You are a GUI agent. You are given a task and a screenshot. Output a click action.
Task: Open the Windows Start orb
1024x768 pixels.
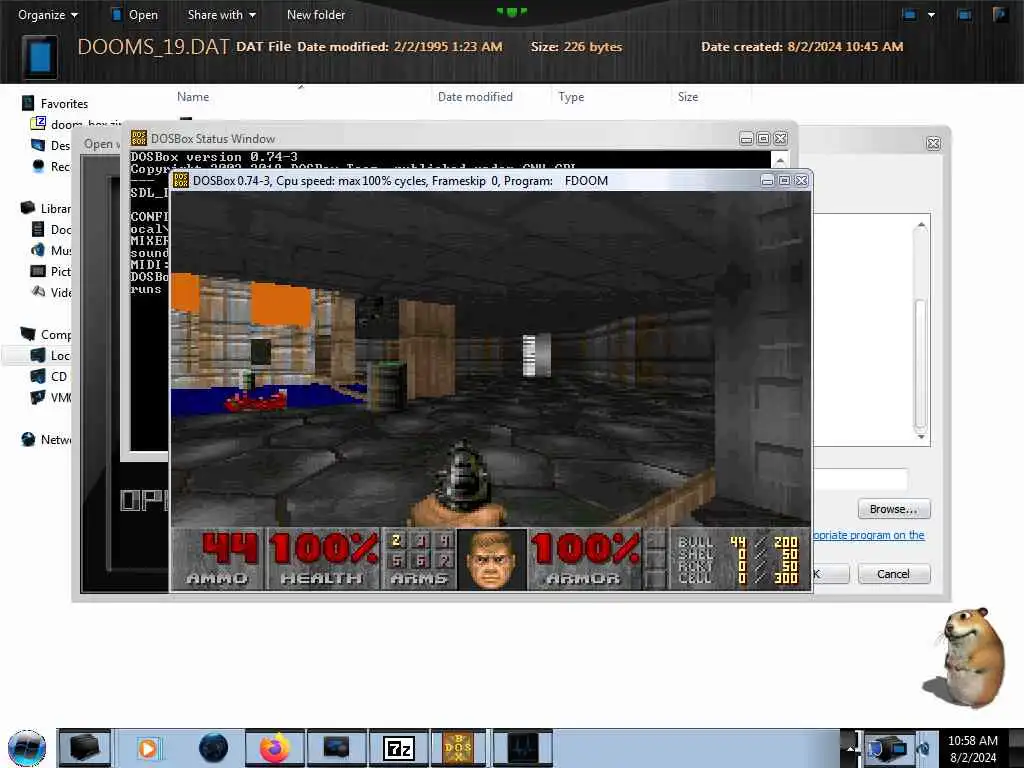coord(27,748)
